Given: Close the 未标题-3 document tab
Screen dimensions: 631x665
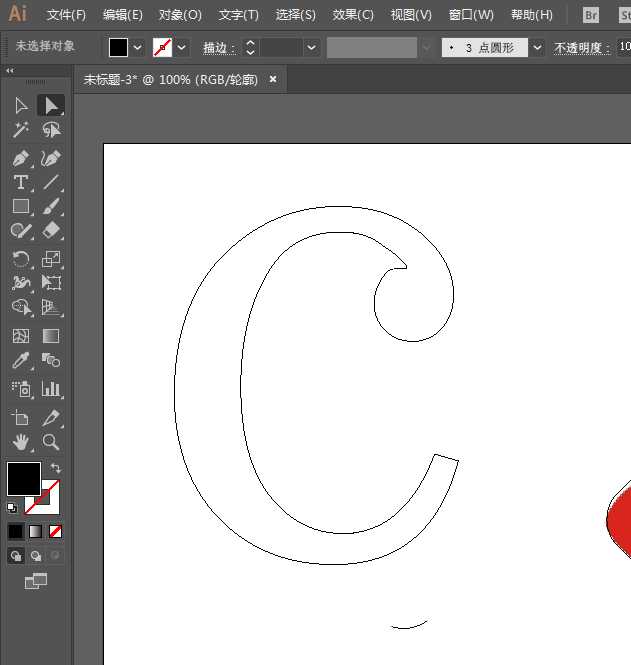Looking at the screenshot, I should click(273, 79).
